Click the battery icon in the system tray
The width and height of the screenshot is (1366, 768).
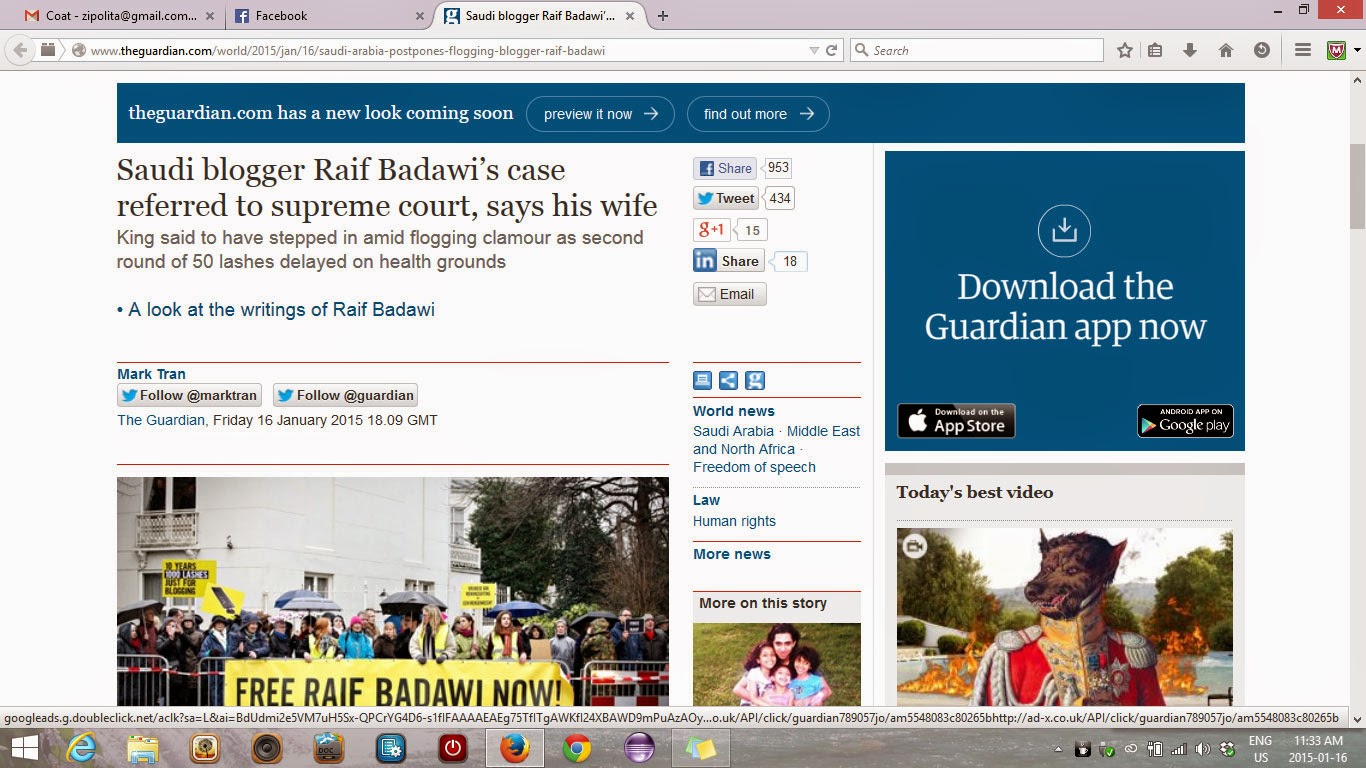tap(1155, 749)
